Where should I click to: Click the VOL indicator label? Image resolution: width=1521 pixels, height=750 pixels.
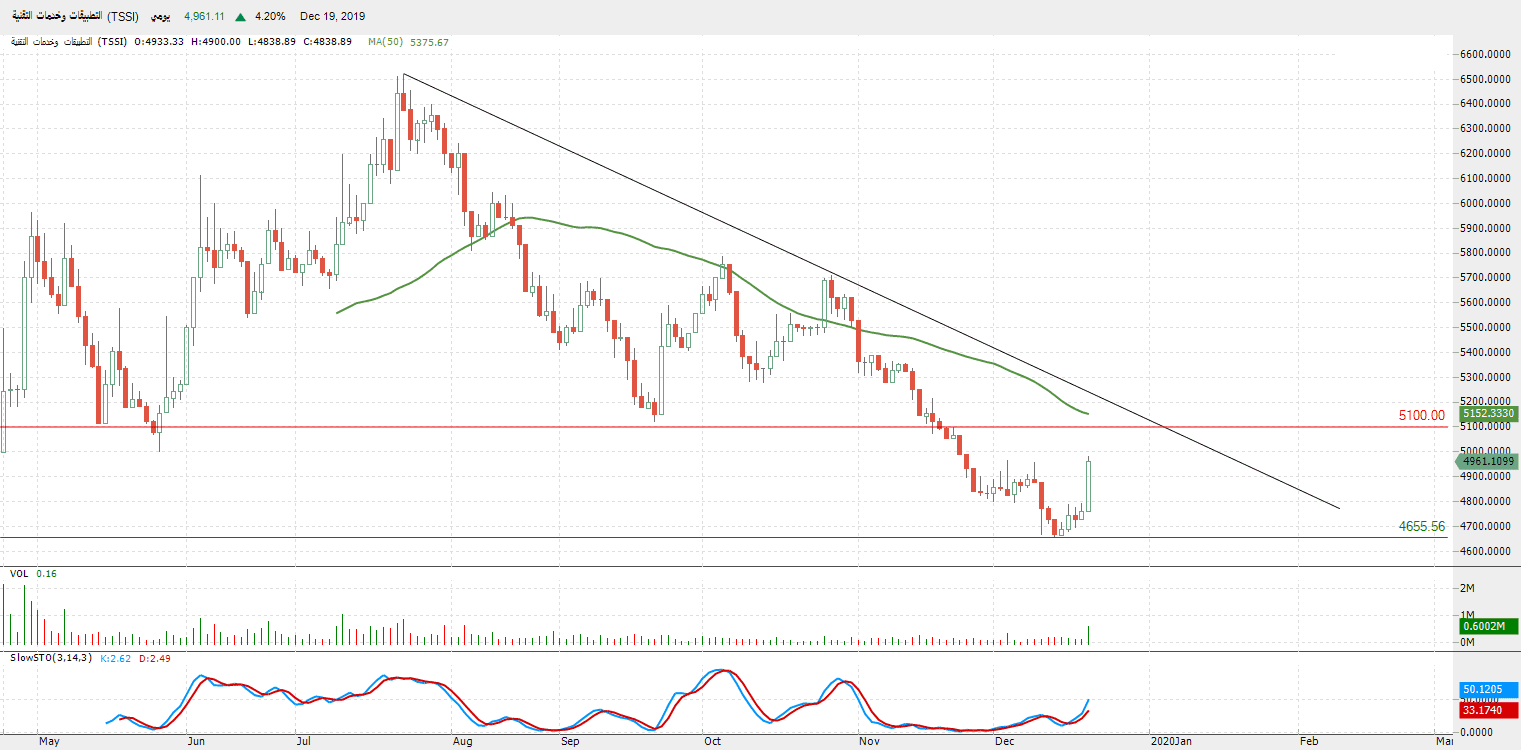19,574
